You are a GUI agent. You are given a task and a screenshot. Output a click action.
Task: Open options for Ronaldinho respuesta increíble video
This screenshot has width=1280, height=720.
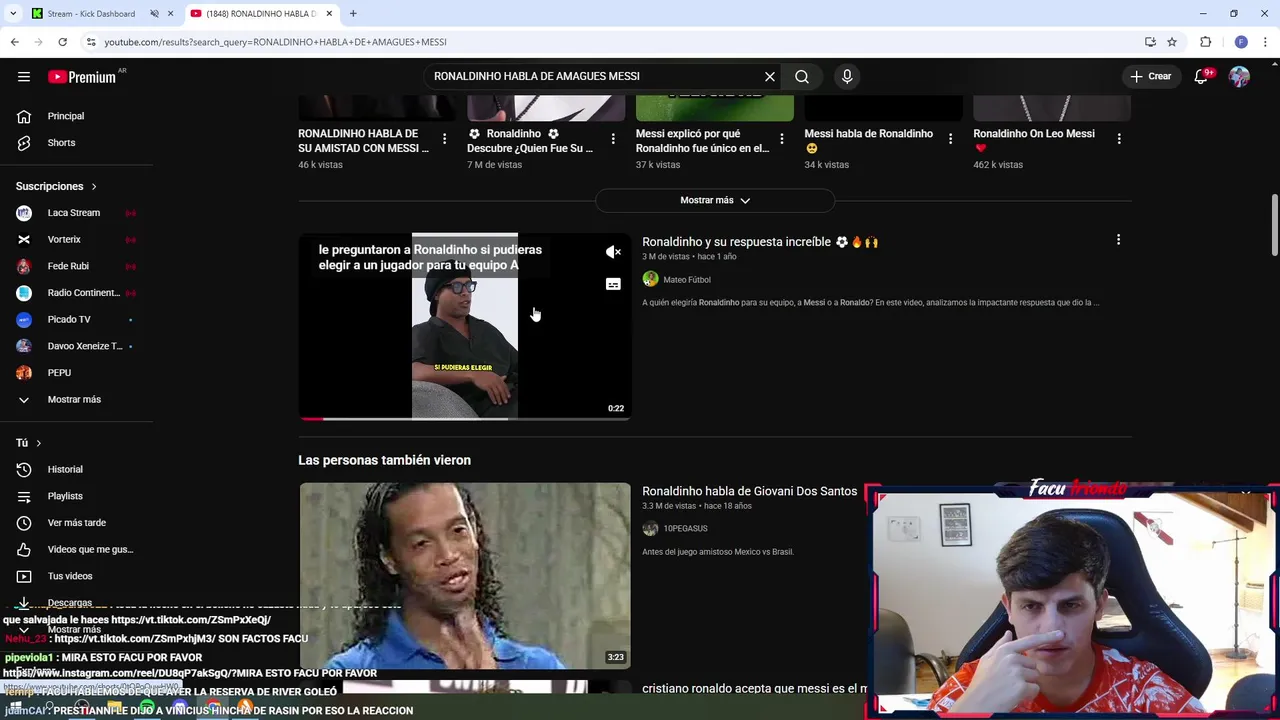point(1118,240)
